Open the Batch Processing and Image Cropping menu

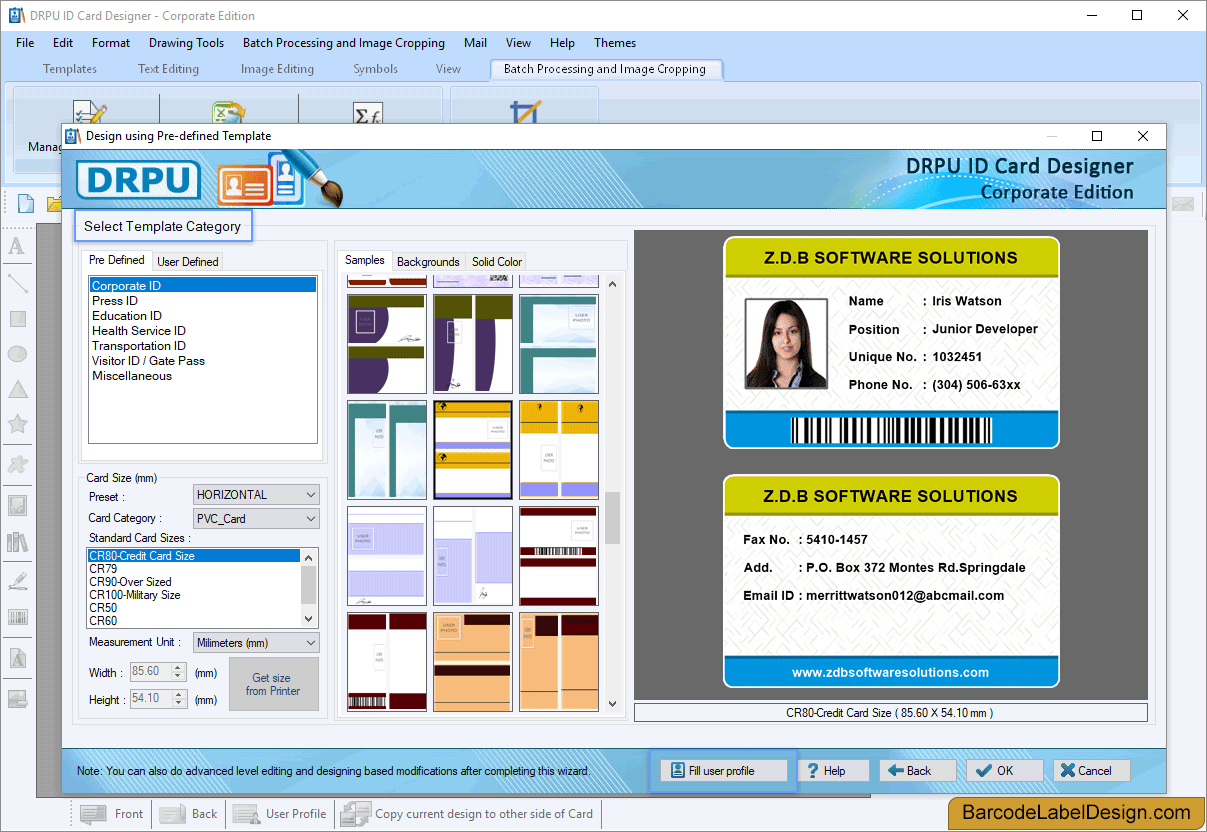point(343,42)
